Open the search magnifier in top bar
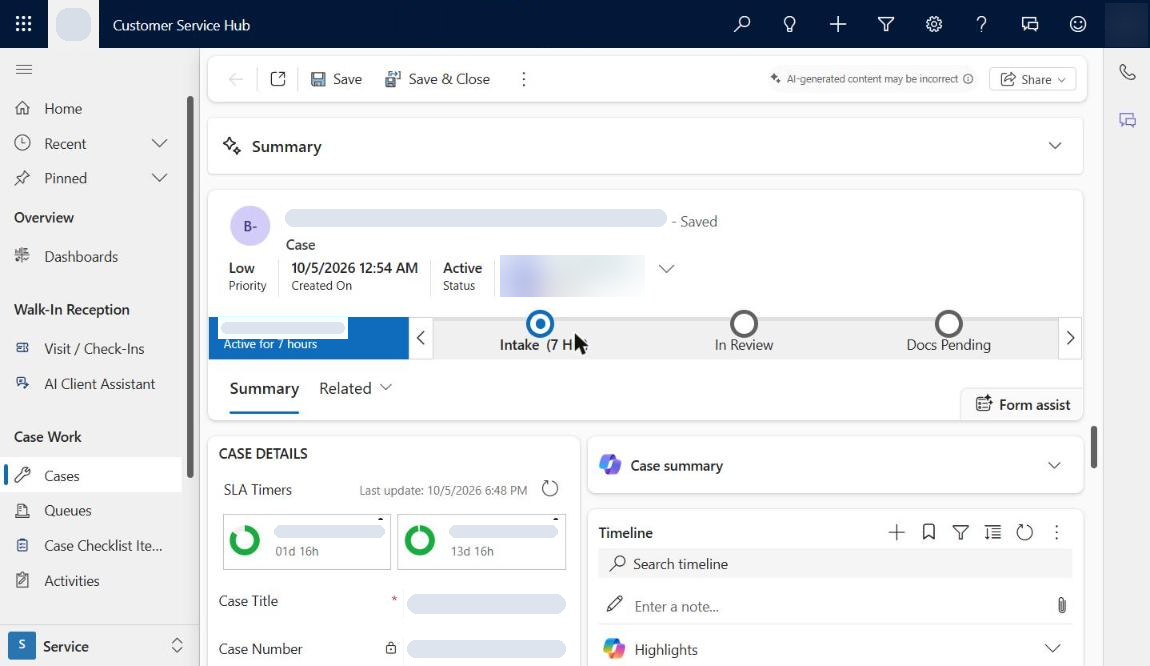The image size is (1150, 666). pyautogui.click(x=741, y=24)
